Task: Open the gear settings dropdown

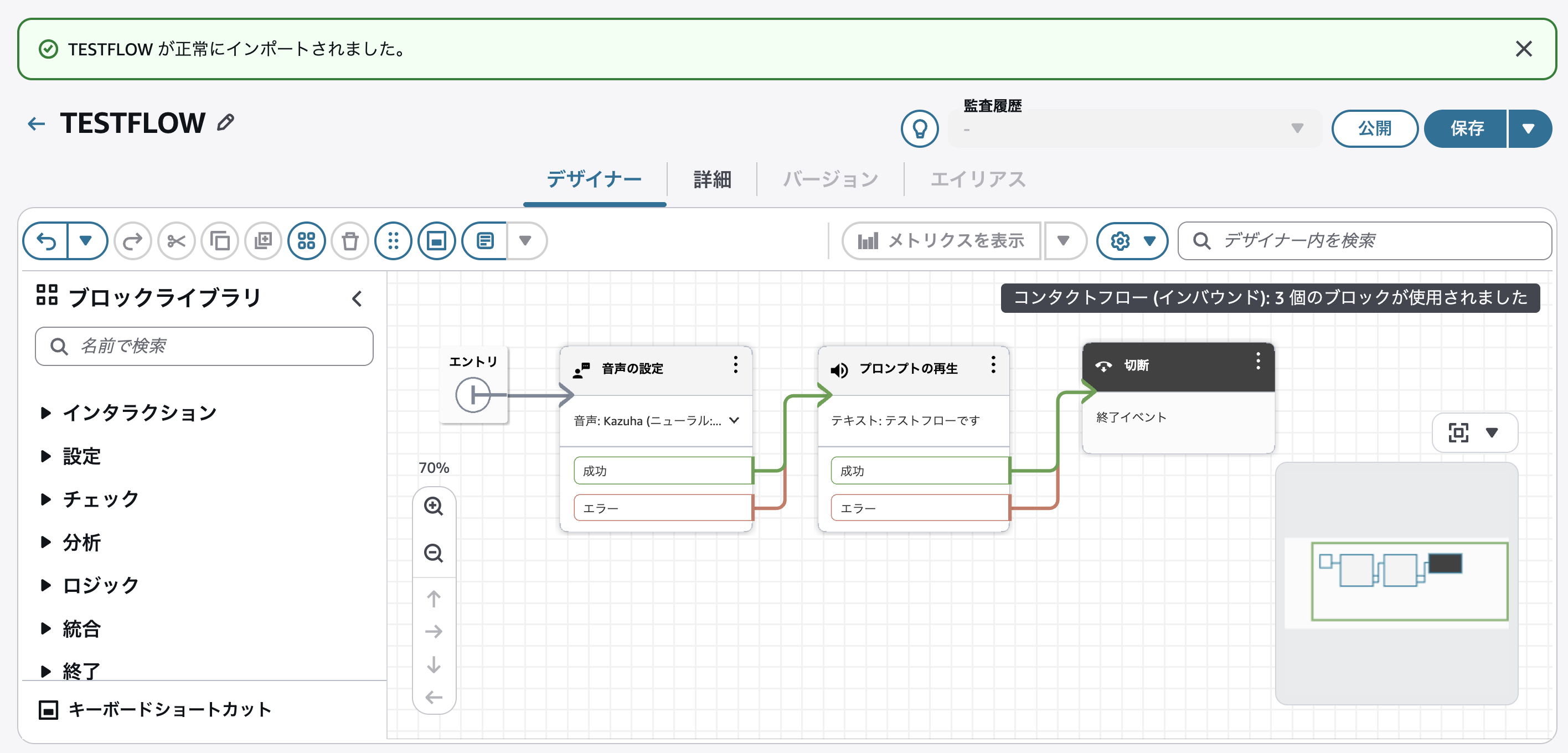Action: click(1132, 241)
